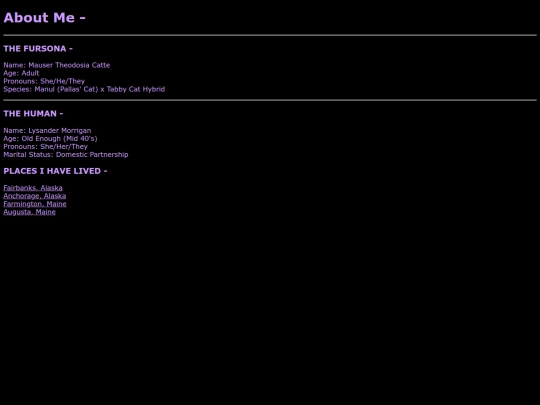
Task: Select the 'Pronouns: She/He/They' line
Action: pyautogui.click(x=44, y=81)
